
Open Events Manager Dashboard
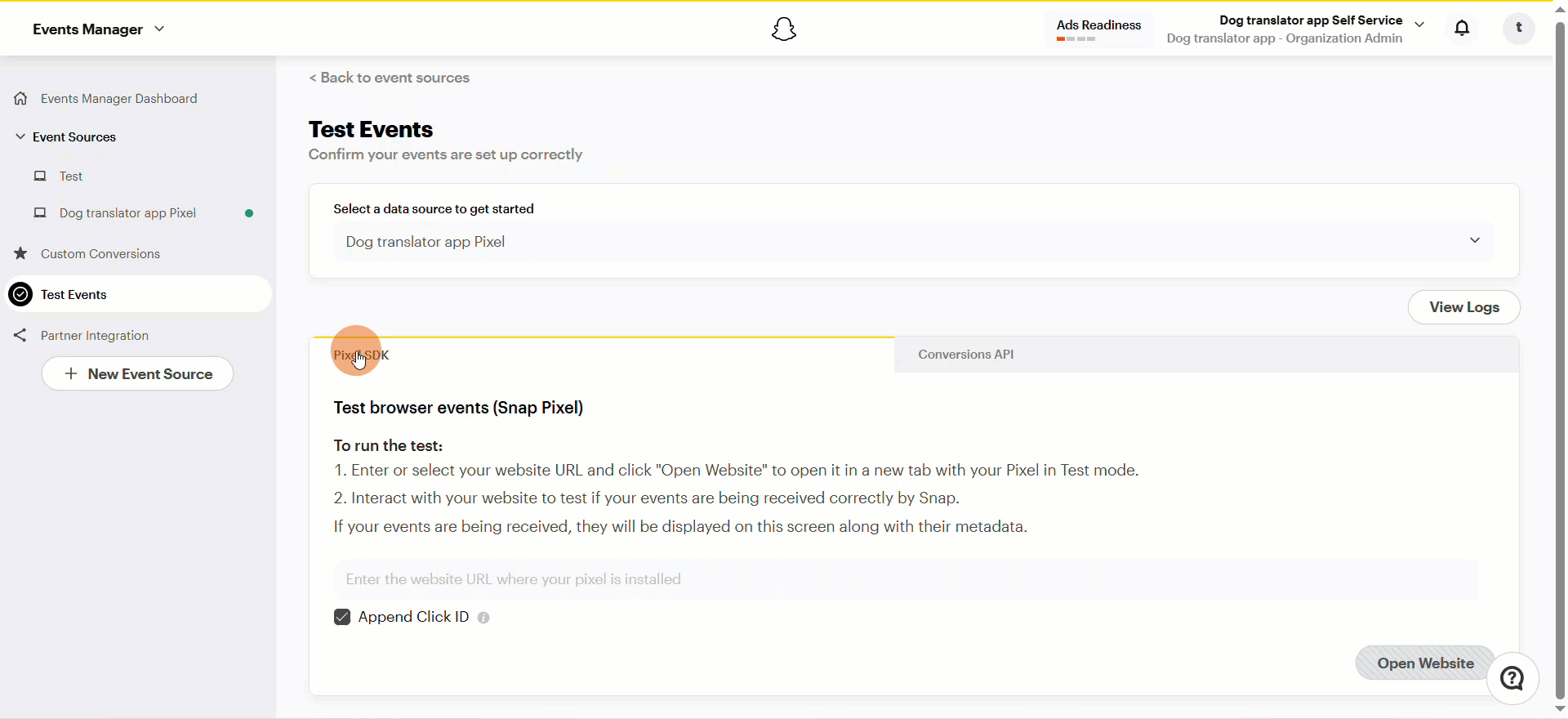119,98
